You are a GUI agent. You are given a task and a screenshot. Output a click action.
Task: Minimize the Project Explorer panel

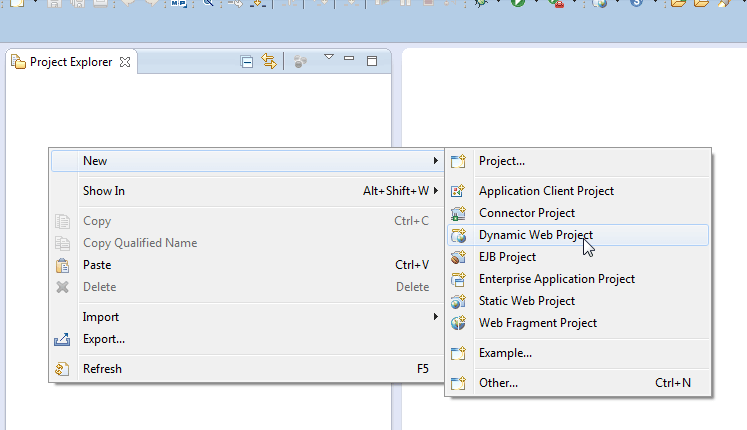pos(349,58)
